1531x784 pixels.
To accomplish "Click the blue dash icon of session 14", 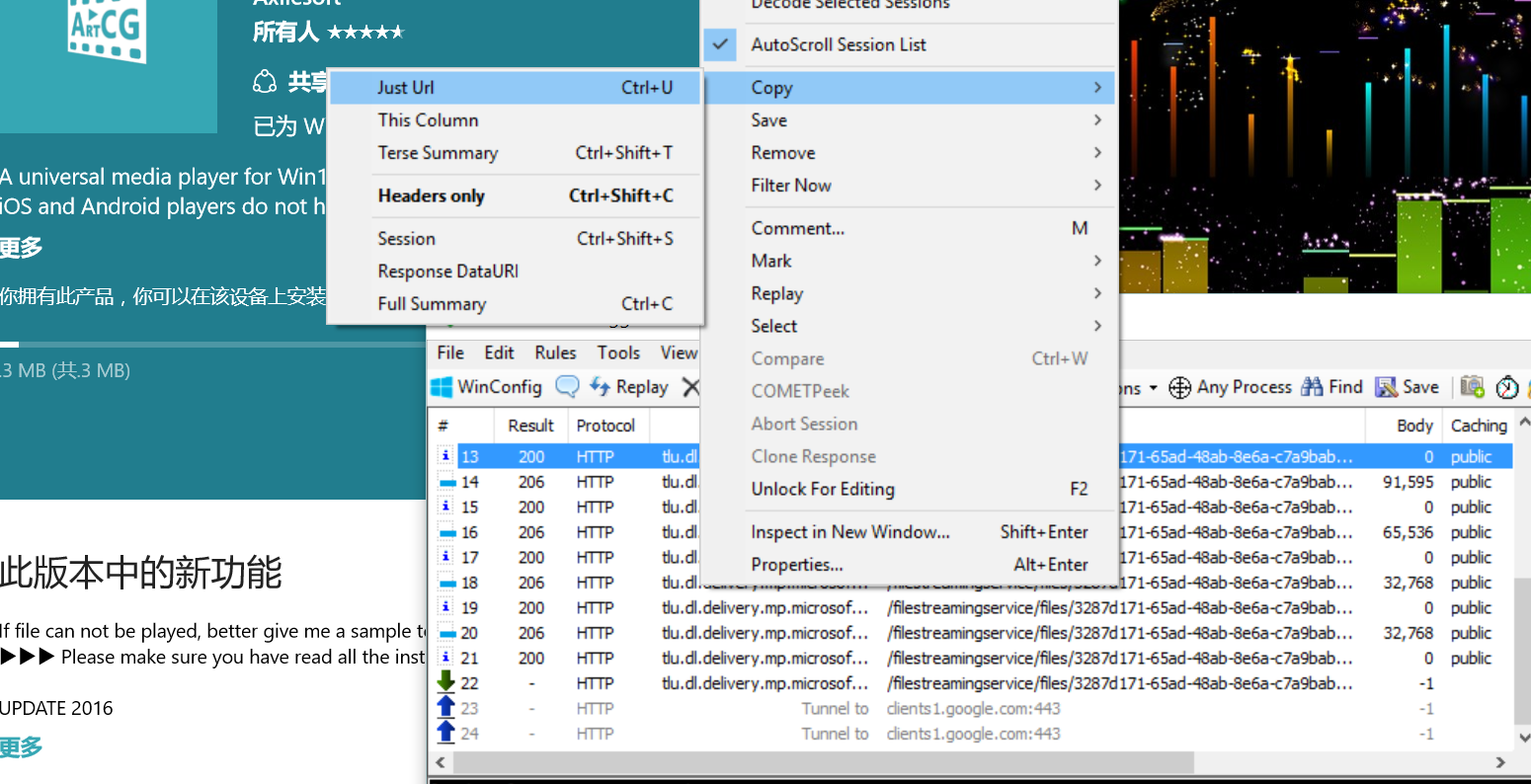I will tap(445, 482).
